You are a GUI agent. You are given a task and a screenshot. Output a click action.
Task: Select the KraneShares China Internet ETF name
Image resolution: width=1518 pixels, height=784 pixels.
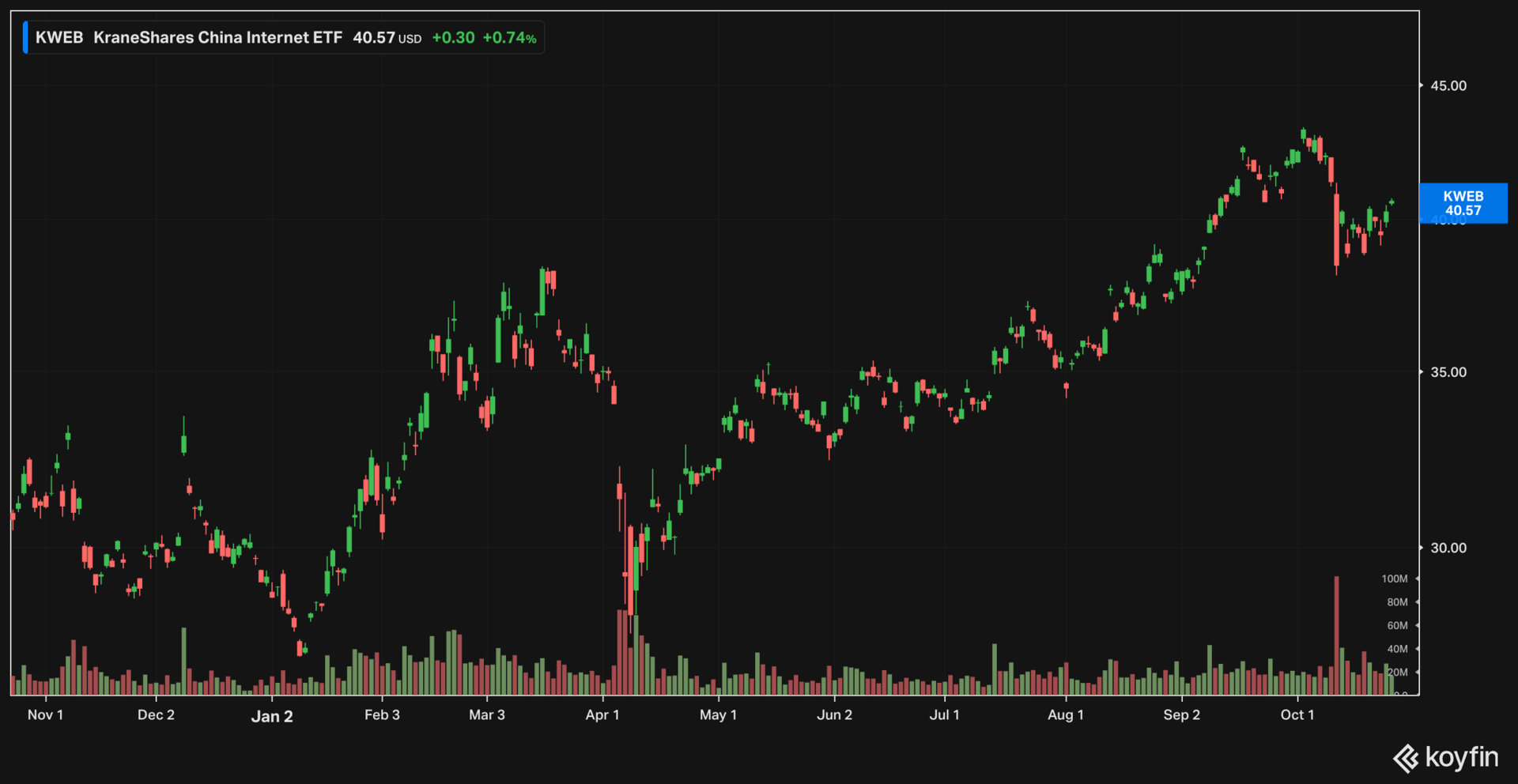217,38
